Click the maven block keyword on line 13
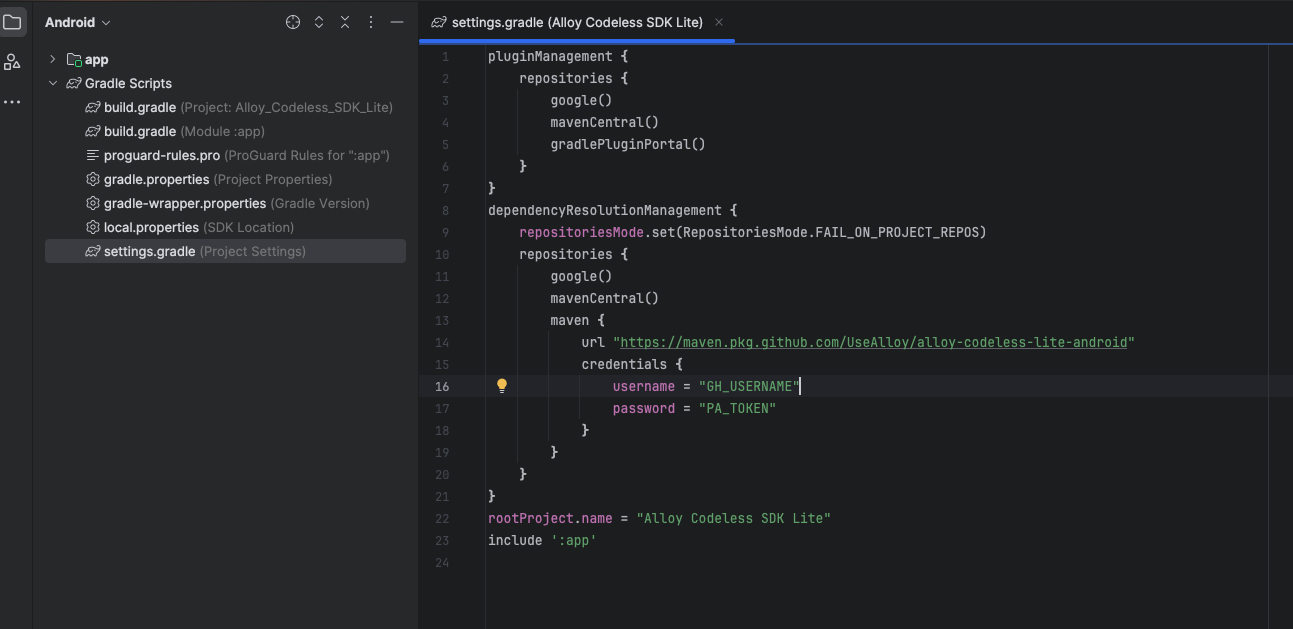 [570, 320]
